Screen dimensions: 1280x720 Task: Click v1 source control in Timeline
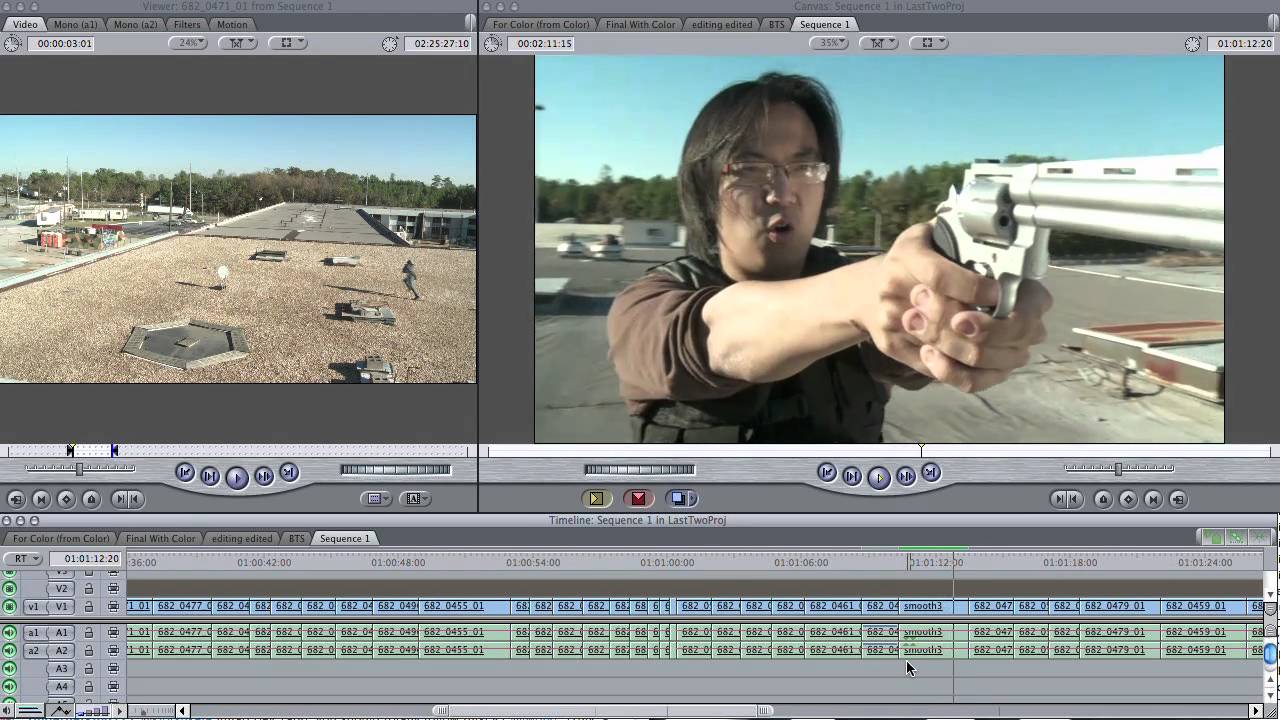point(33,606)
